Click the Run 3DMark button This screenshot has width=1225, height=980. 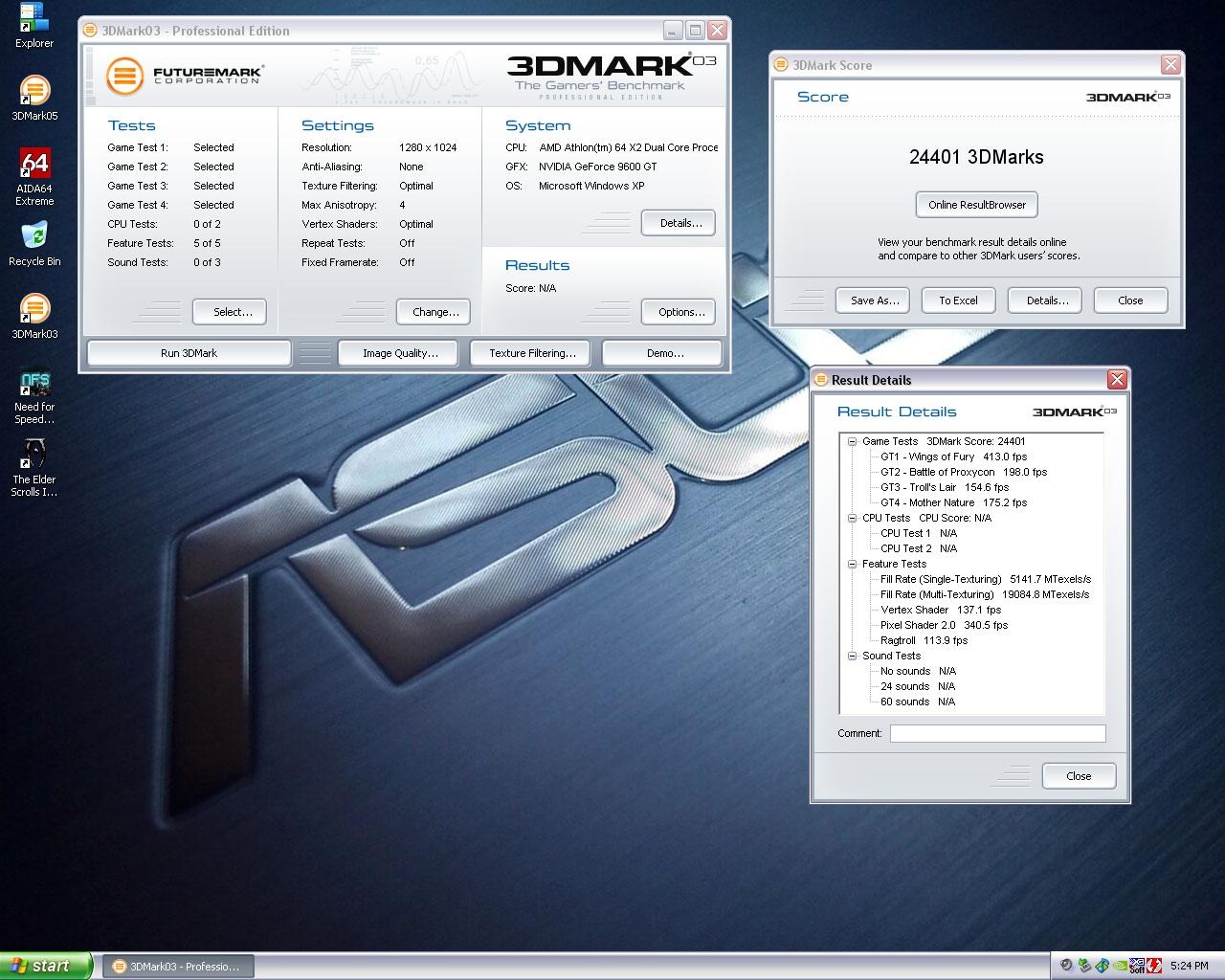pos(188,352)
